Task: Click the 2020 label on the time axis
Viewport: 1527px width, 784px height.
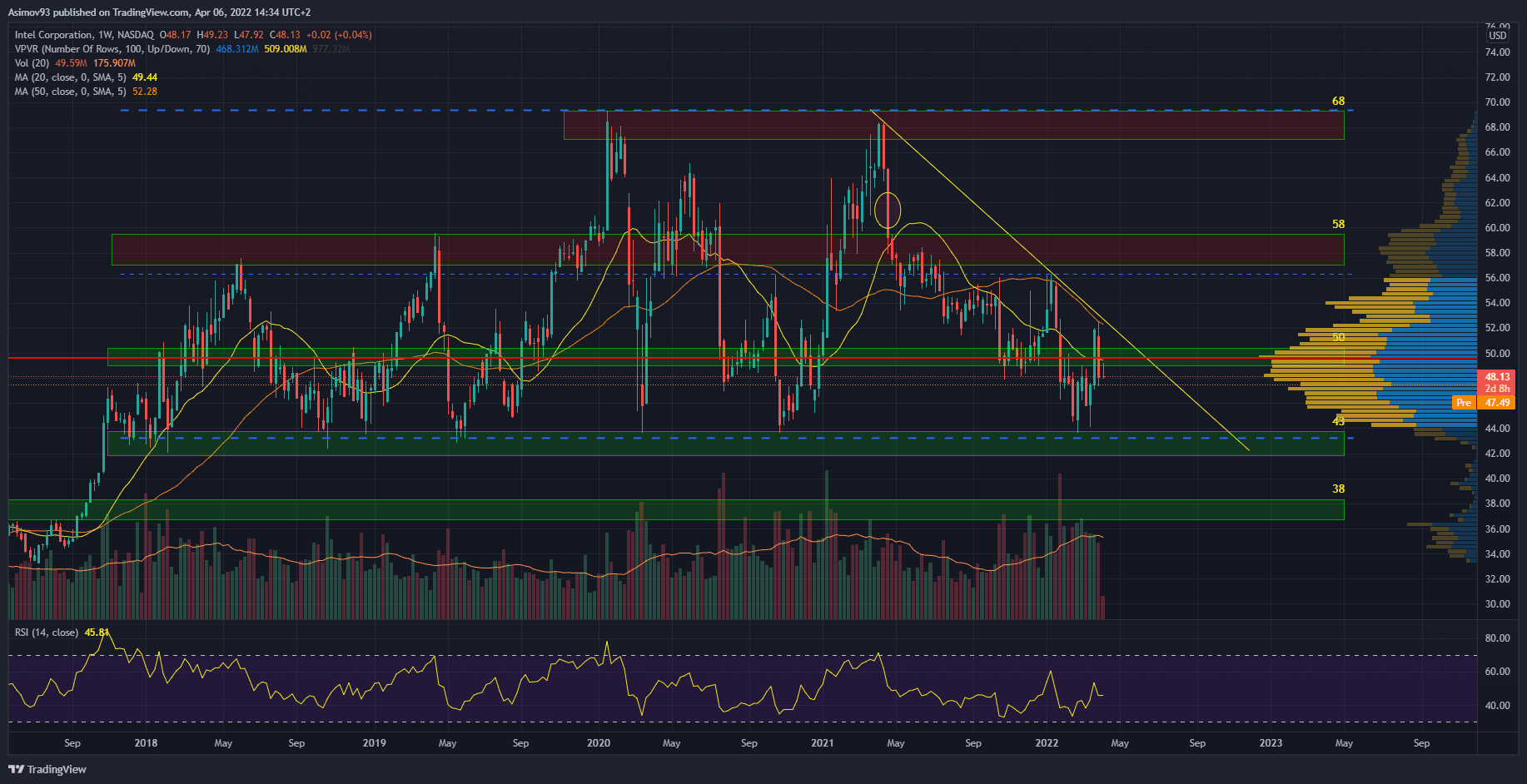Action: point(598,743)
